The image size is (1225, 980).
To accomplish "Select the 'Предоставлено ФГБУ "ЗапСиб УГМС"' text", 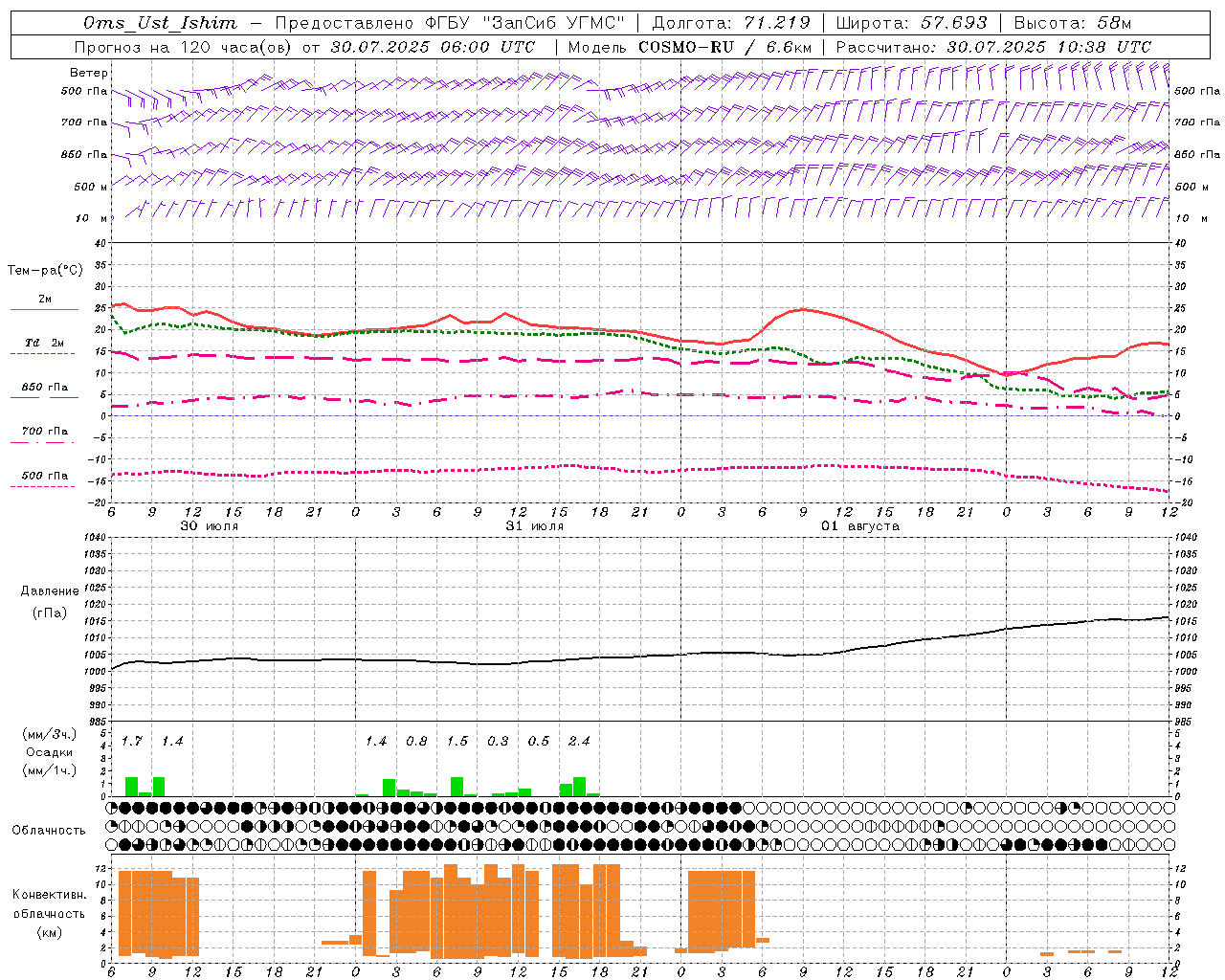I will tap(450, 23).
